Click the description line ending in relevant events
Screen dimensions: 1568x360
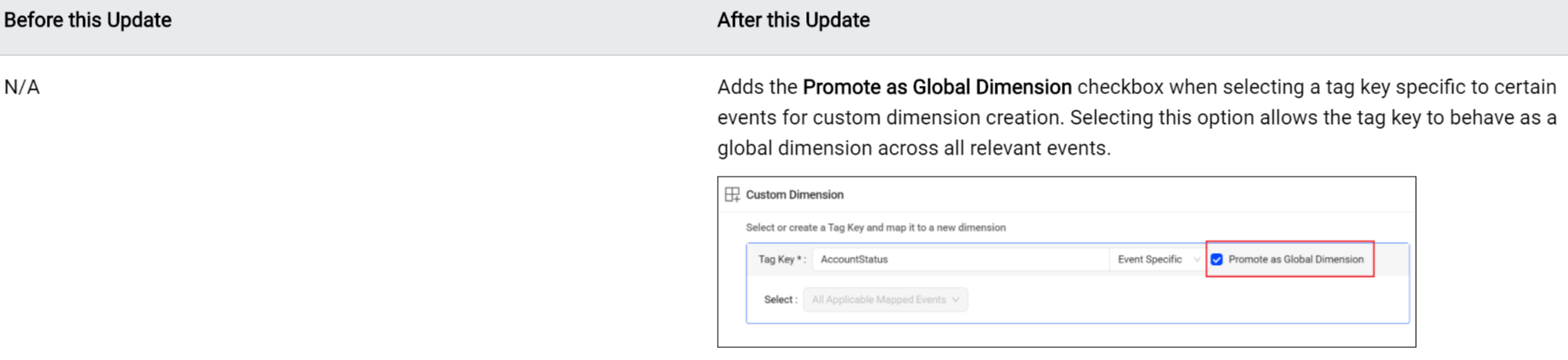click(x=913, y=149)
